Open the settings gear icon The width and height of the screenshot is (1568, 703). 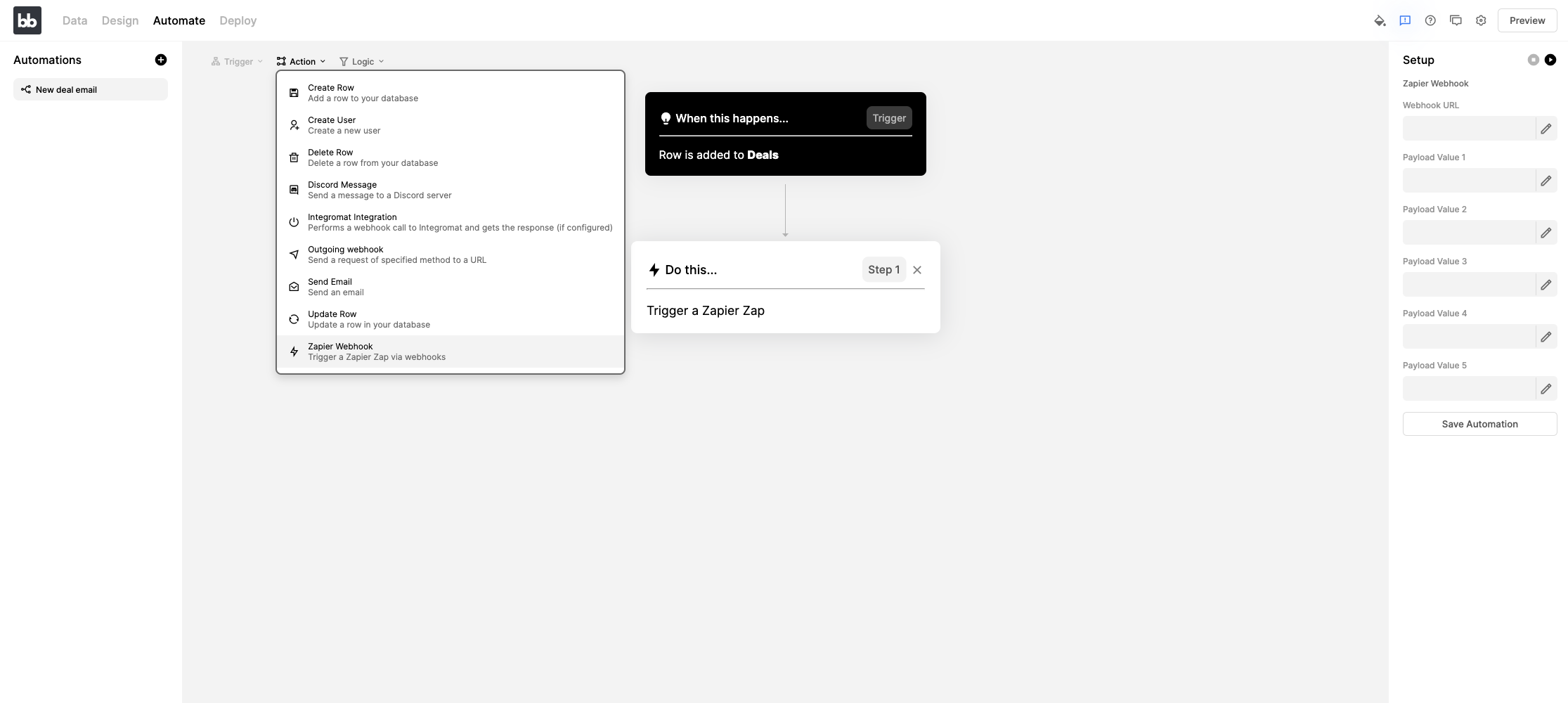point(1481,20)
